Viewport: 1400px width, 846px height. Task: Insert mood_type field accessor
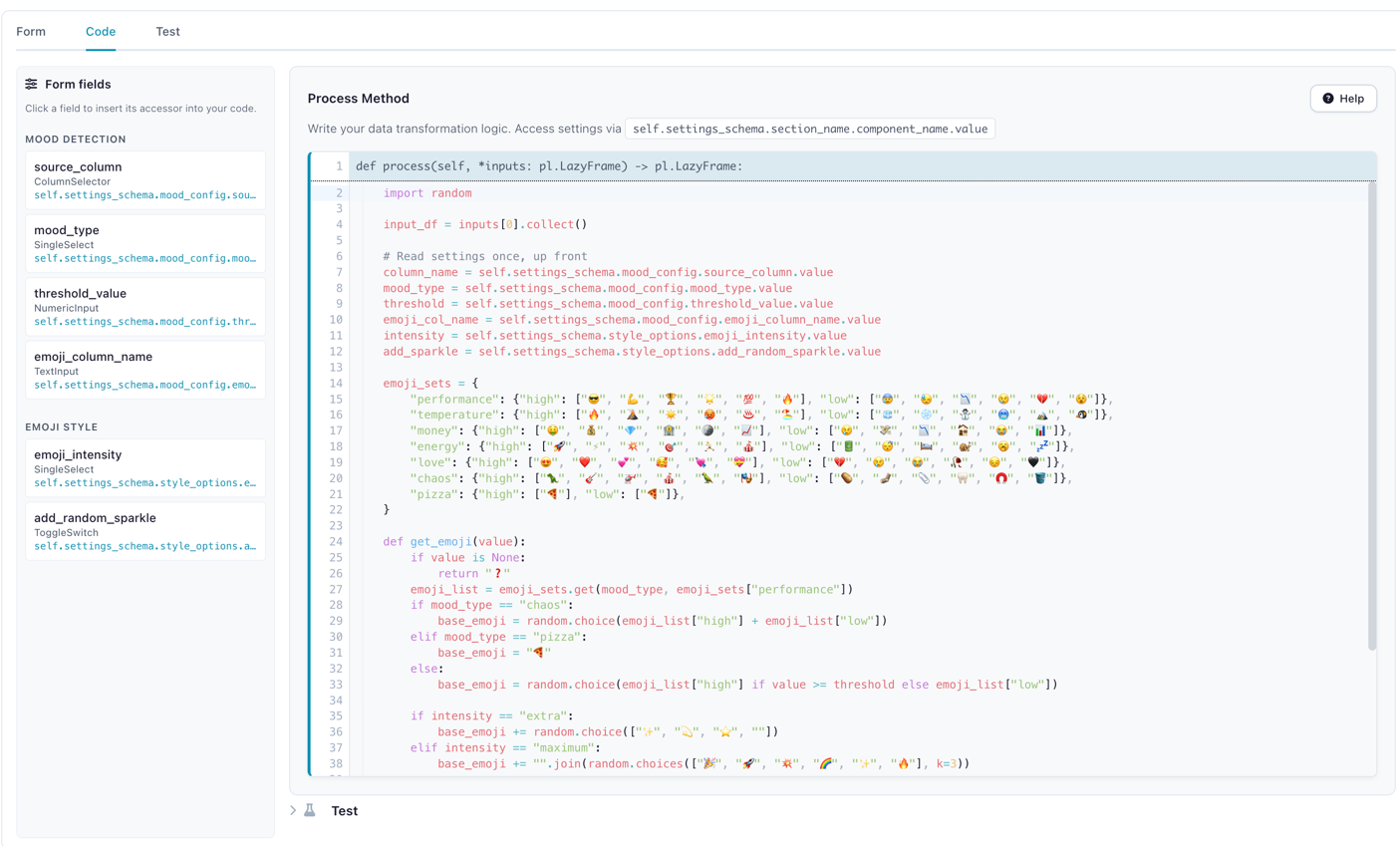(145, 243)
